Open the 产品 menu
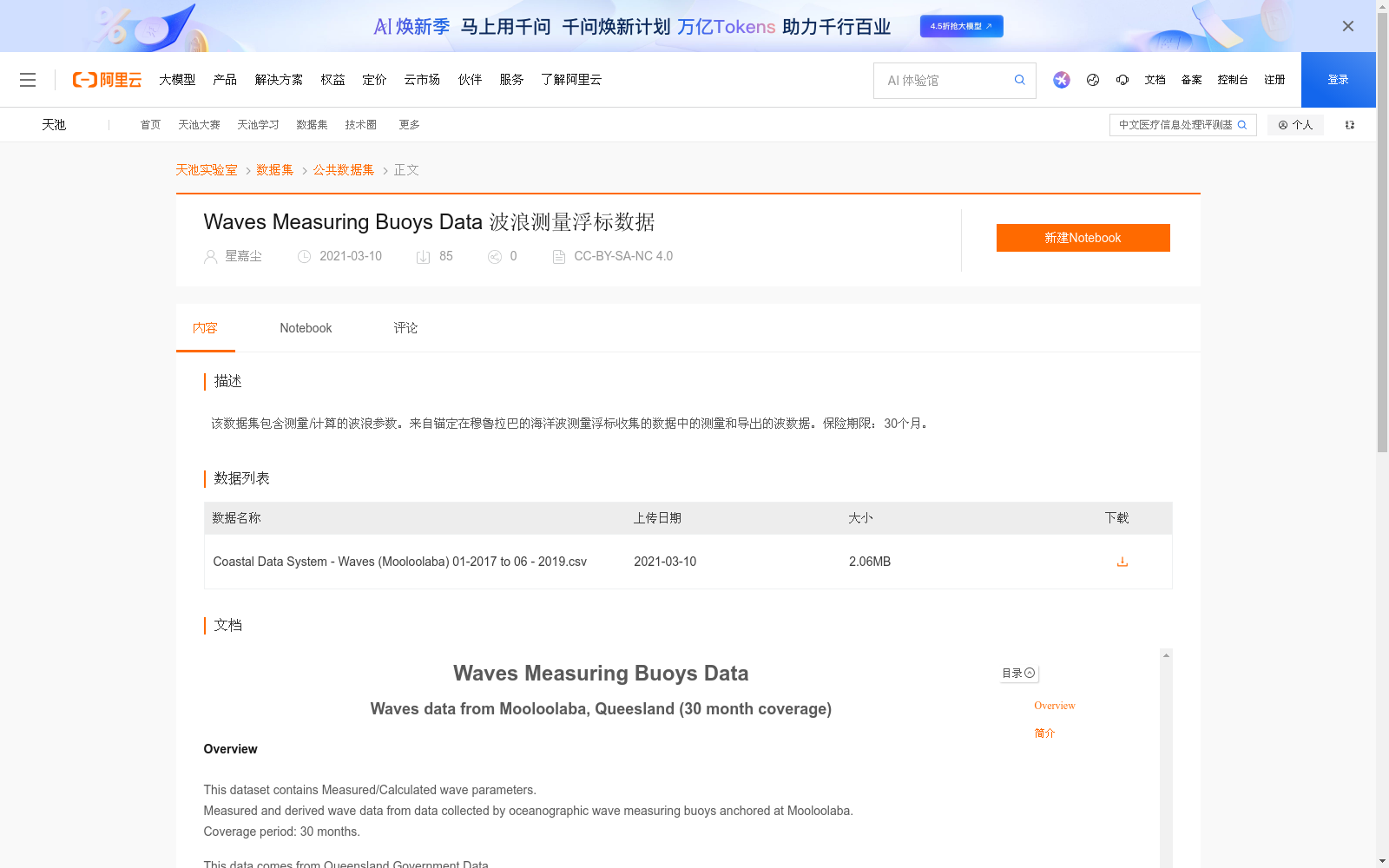 (225, 80)
